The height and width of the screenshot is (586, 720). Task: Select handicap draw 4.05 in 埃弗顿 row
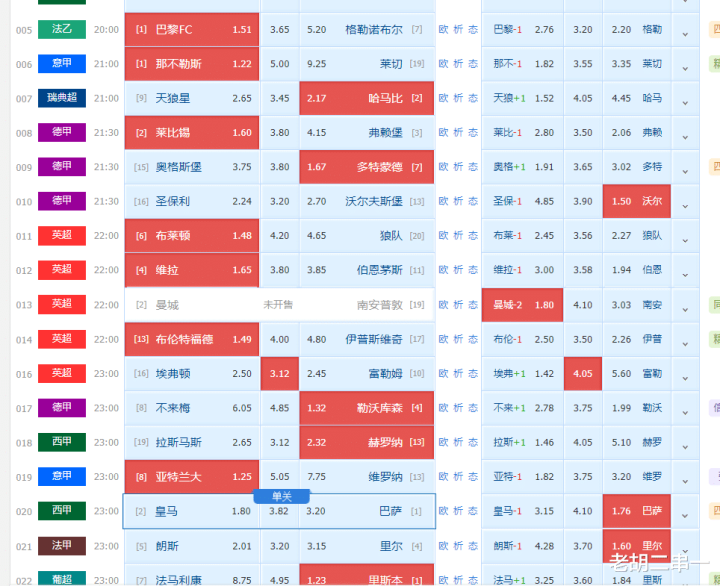(583, 374)
